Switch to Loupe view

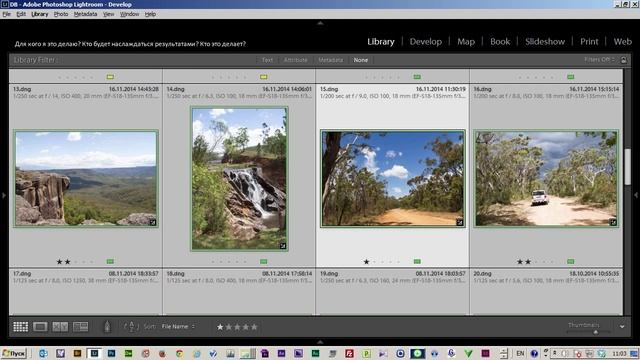tap(40, 327)
